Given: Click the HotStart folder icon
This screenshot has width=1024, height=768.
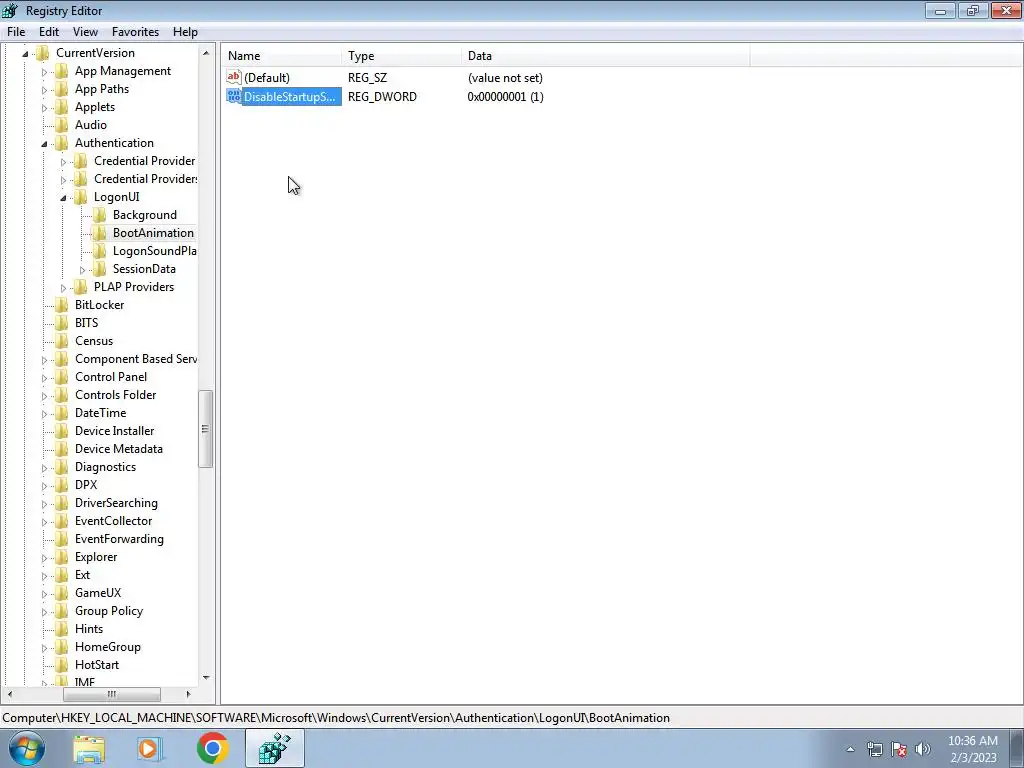Looking at the screenshot, I should point(61,665).
